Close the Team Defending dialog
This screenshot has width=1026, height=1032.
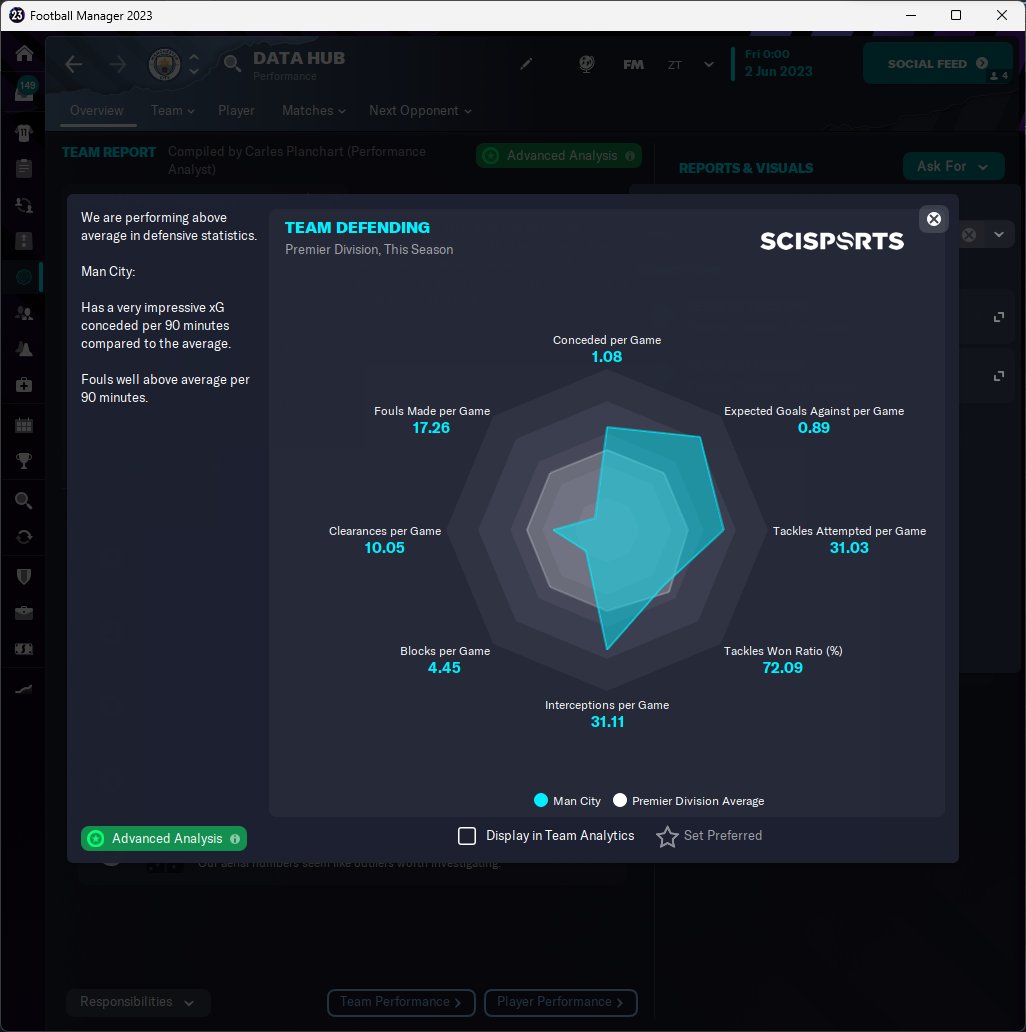933,219
